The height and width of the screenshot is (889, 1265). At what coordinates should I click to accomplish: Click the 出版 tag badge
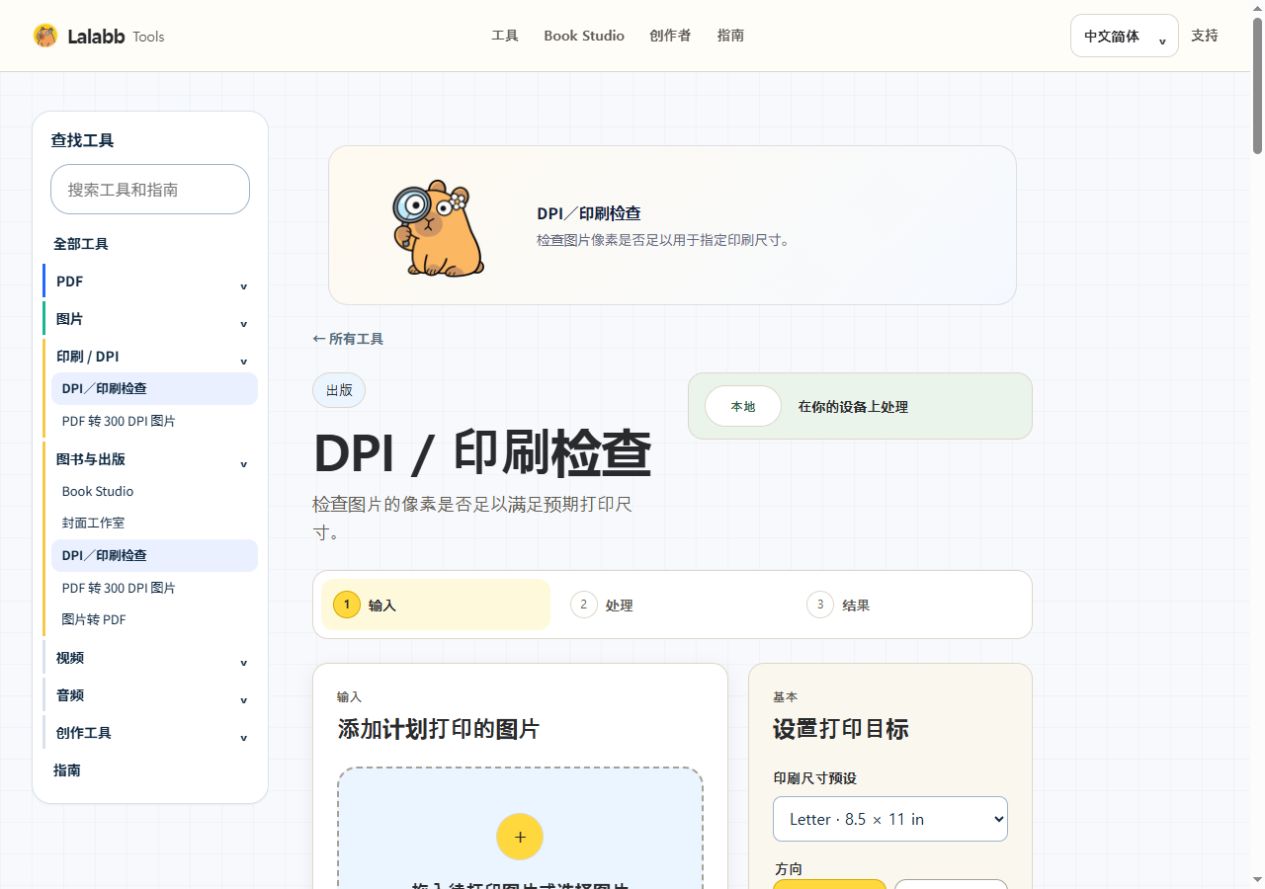339,390
